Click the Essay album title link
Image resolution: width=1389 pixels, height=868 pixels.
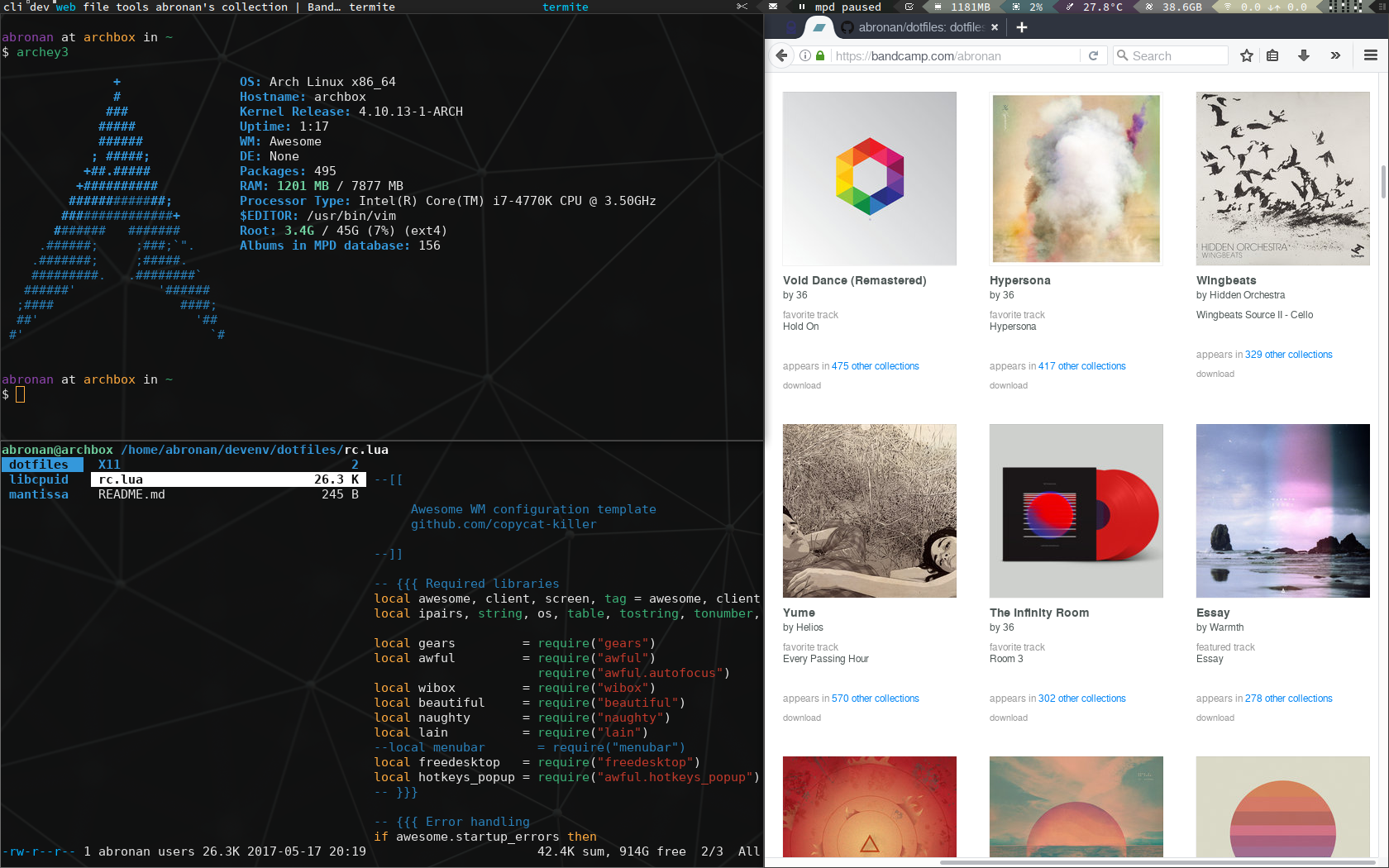1213,613
